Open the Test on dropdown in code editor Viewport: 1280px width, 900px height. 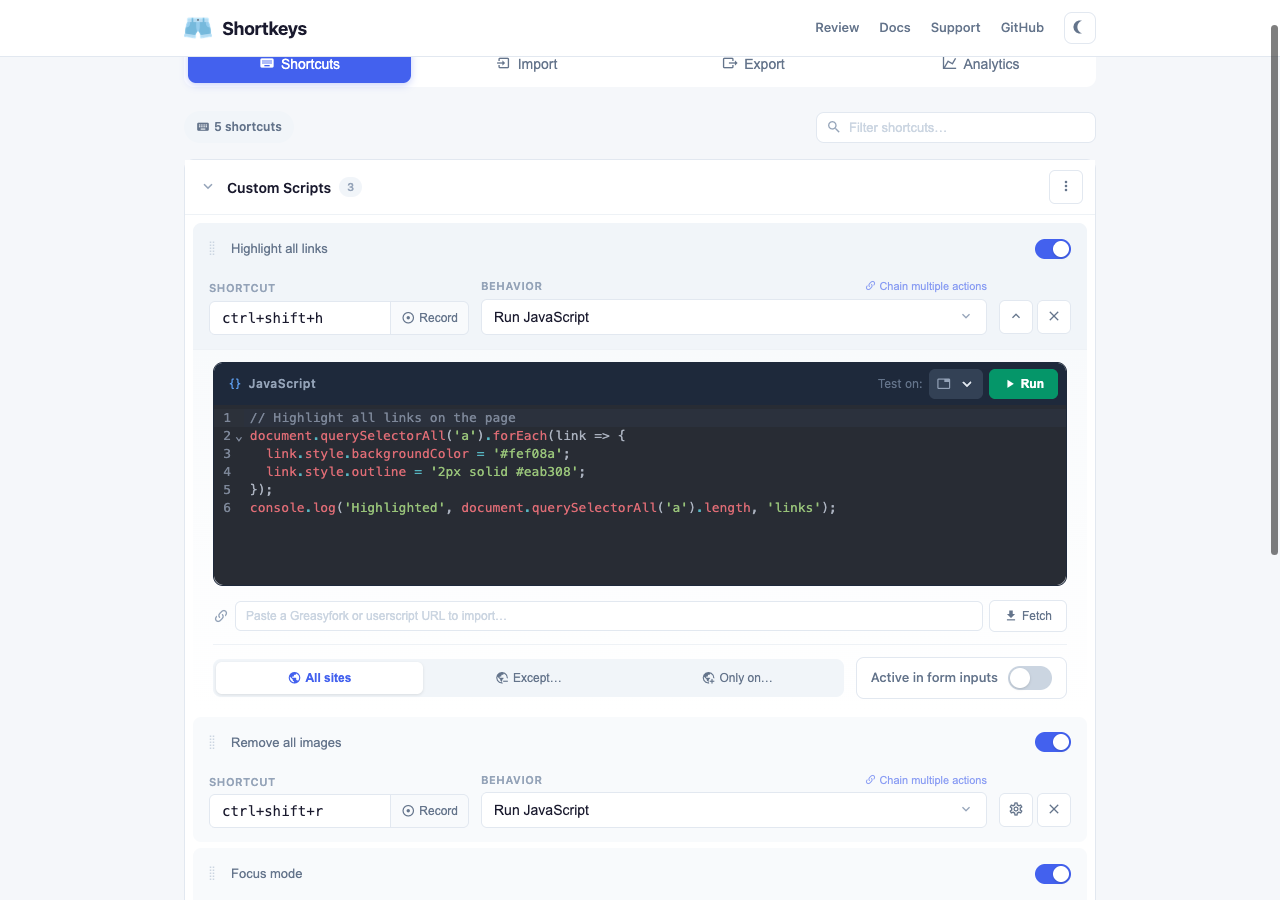click(954, 383)
